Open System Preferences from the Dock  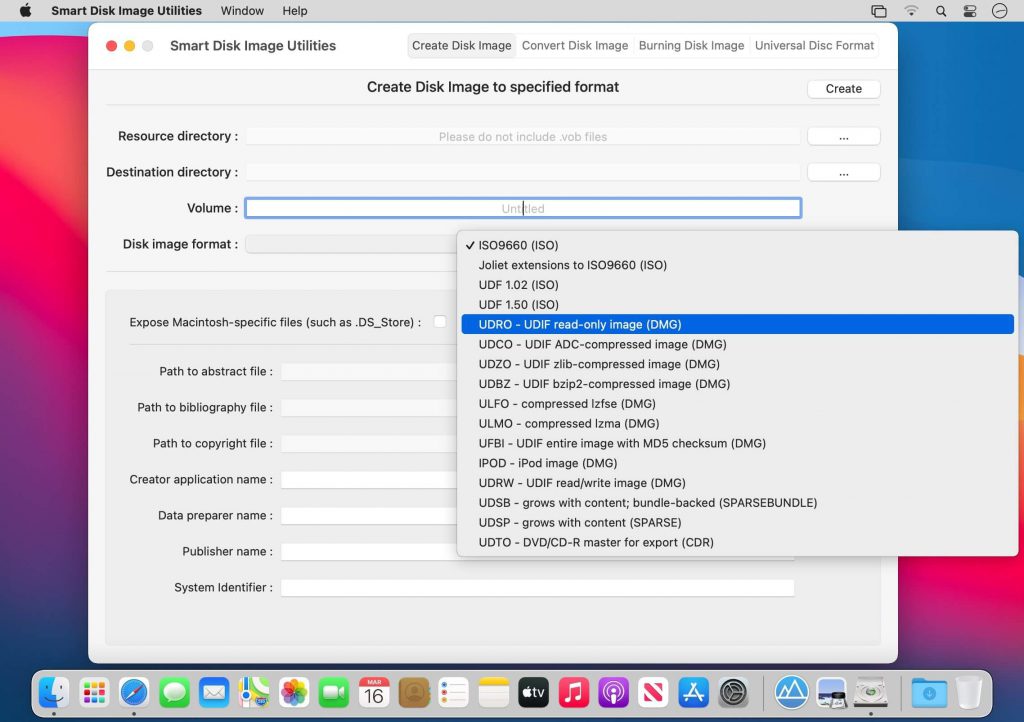point(733,691)
